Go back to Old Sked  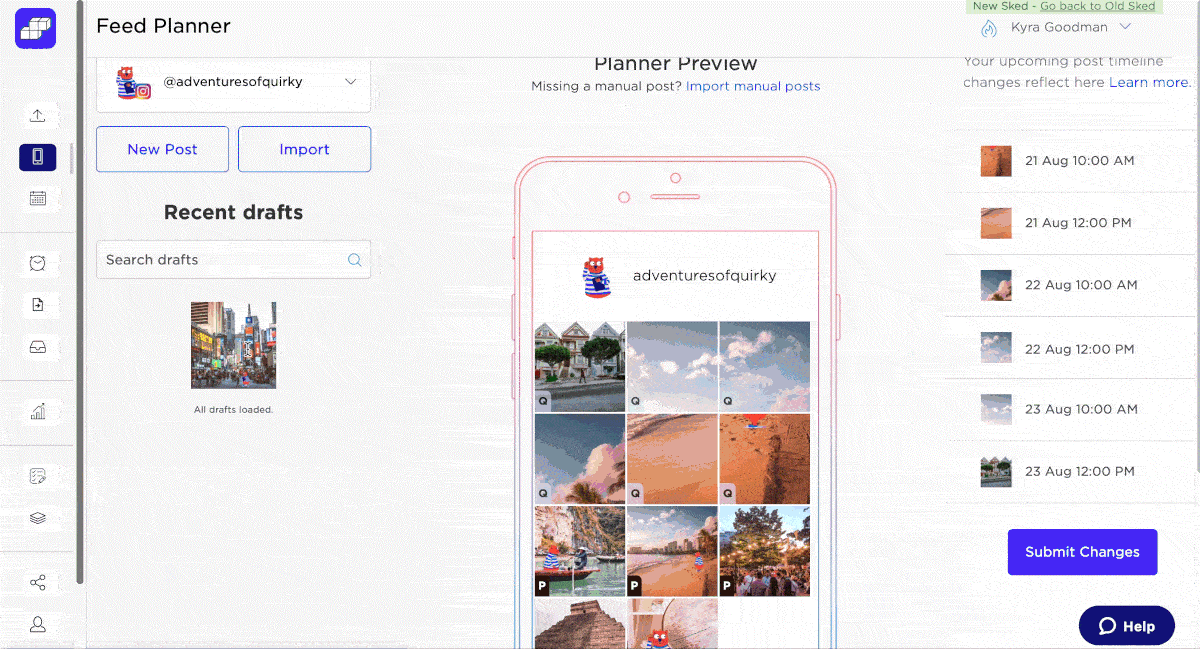1099,6
